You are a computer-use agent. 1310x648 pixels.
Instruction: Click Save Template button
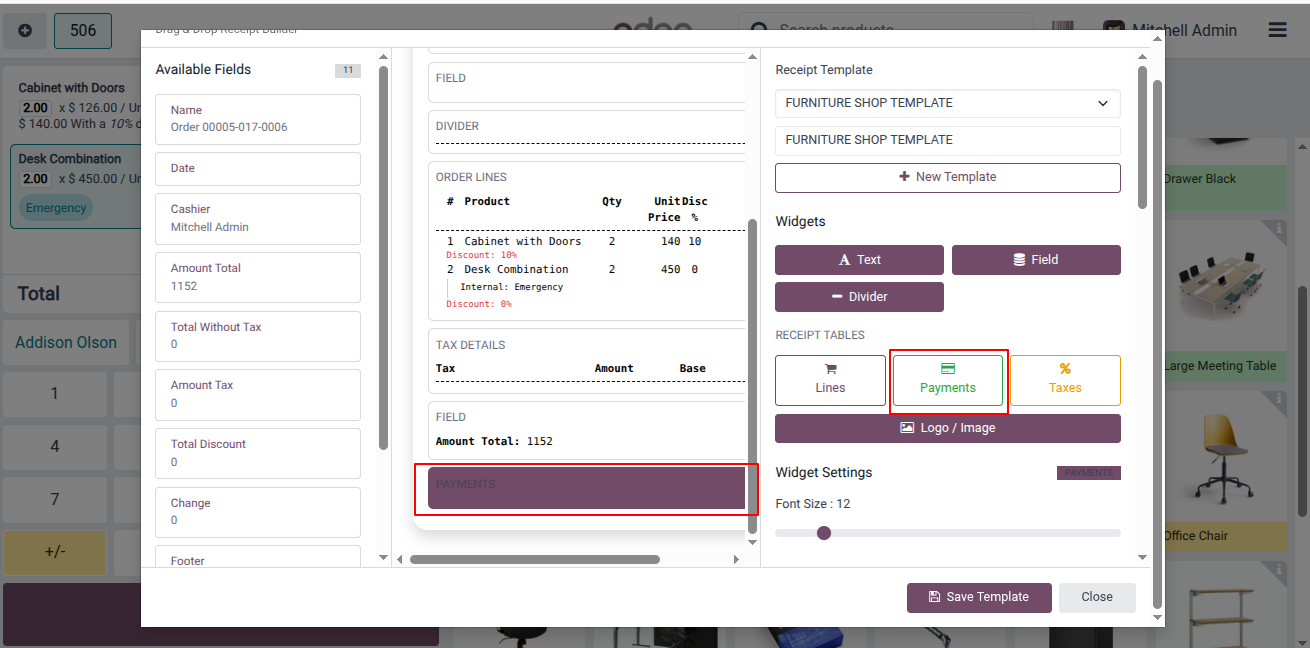point(979,597)
